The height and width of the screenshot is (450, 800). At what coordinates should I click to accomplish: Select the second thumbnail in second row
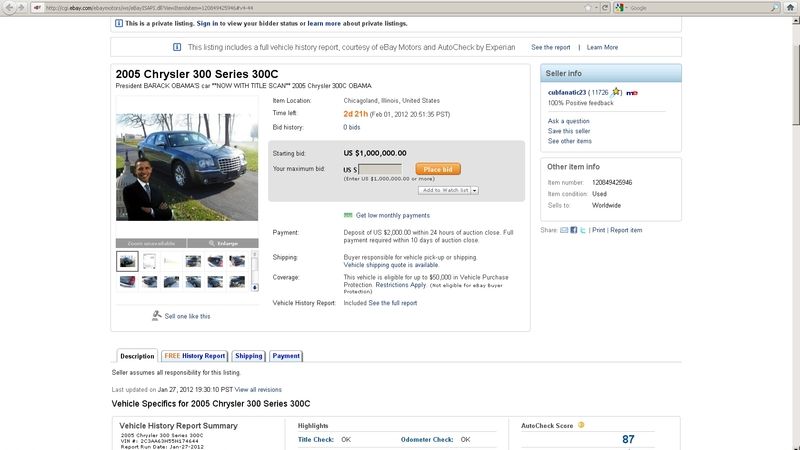point(149,282)
